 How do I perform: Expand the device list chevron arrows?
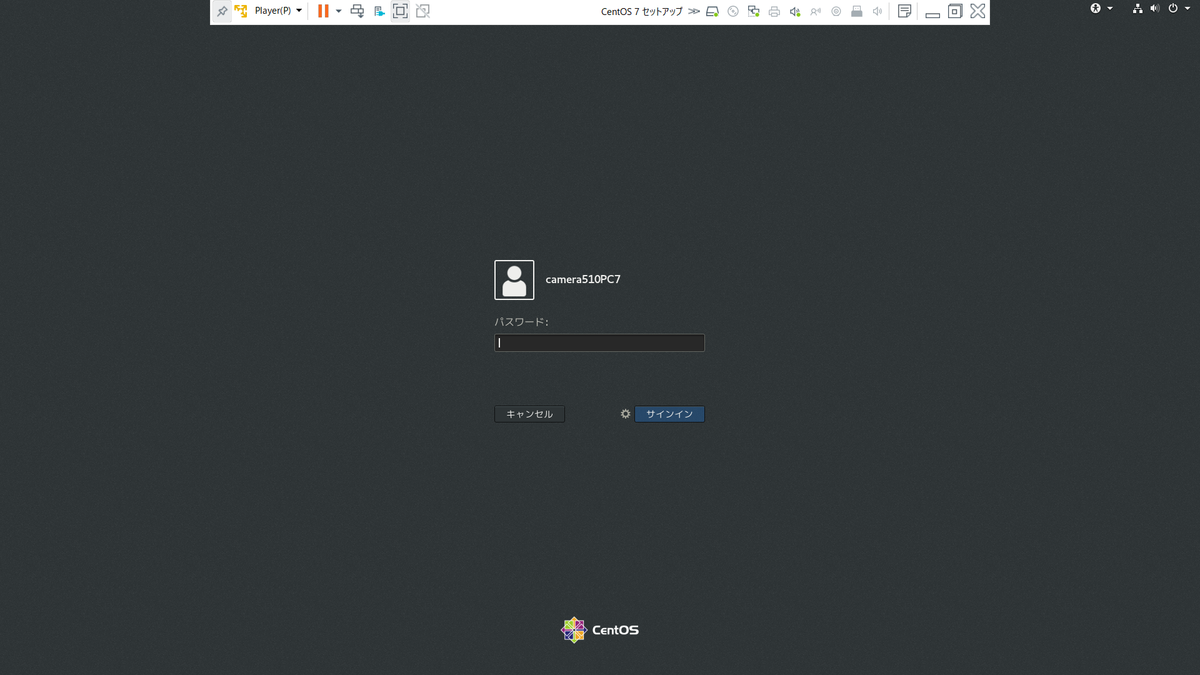click(694, 11)
